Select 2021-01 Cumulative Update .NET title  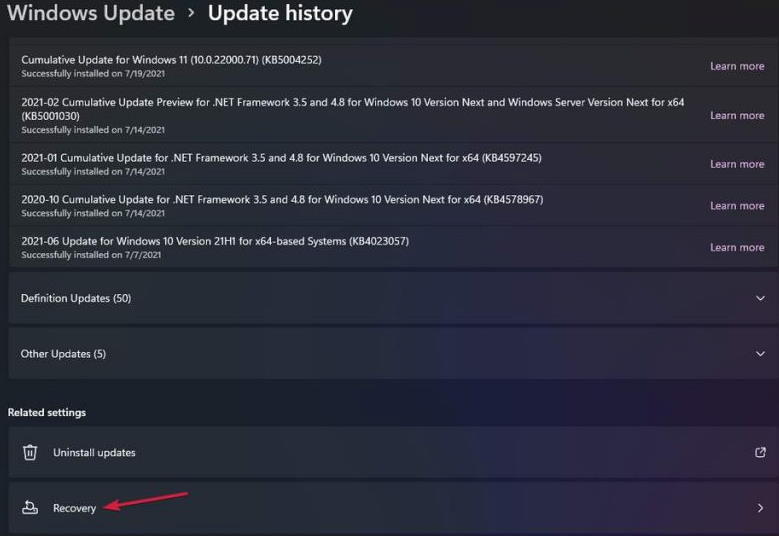(x=281, y=158)
